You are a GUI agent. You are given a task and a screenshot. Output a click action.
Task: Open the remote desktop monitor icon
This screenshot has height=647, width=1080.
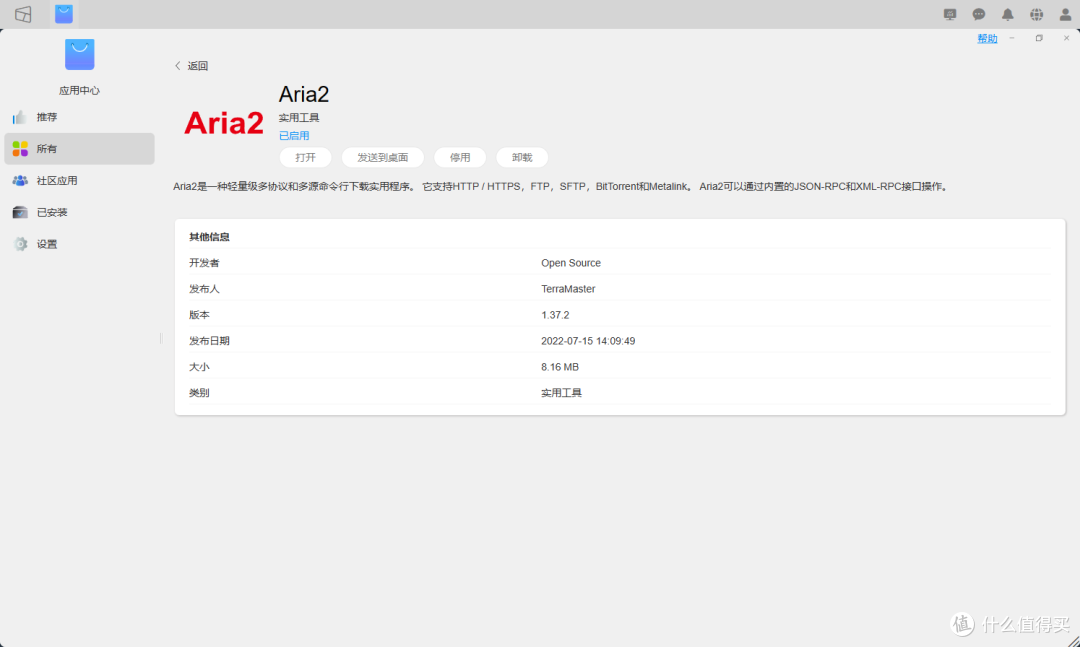coord(950,14)
